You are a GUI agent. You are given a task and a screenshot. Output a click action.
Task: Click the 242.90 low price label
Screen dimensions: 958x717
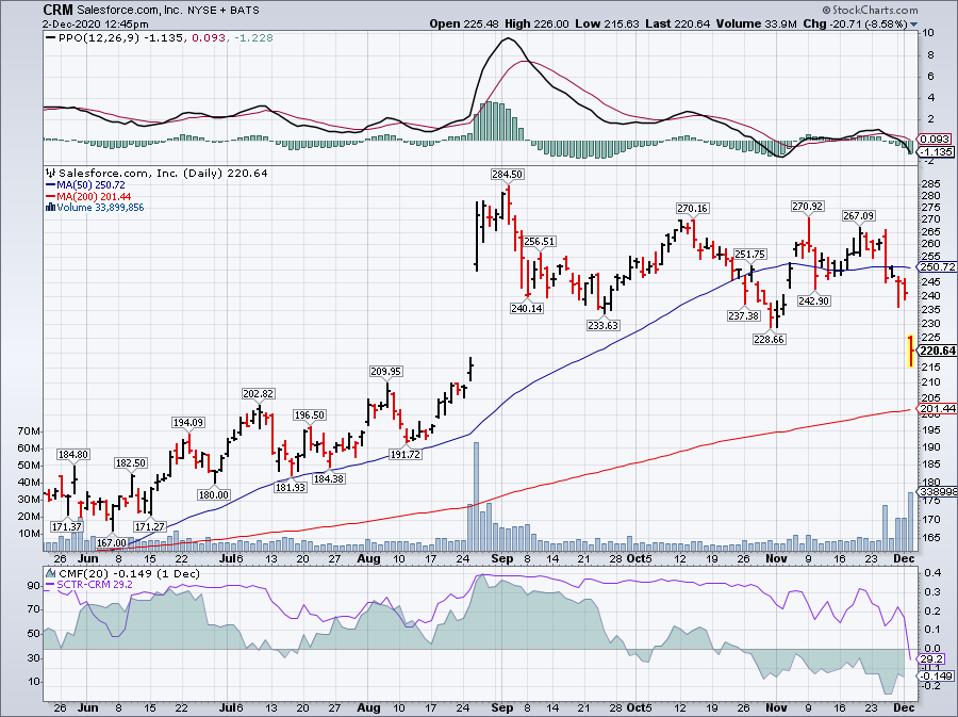(813, 301)
